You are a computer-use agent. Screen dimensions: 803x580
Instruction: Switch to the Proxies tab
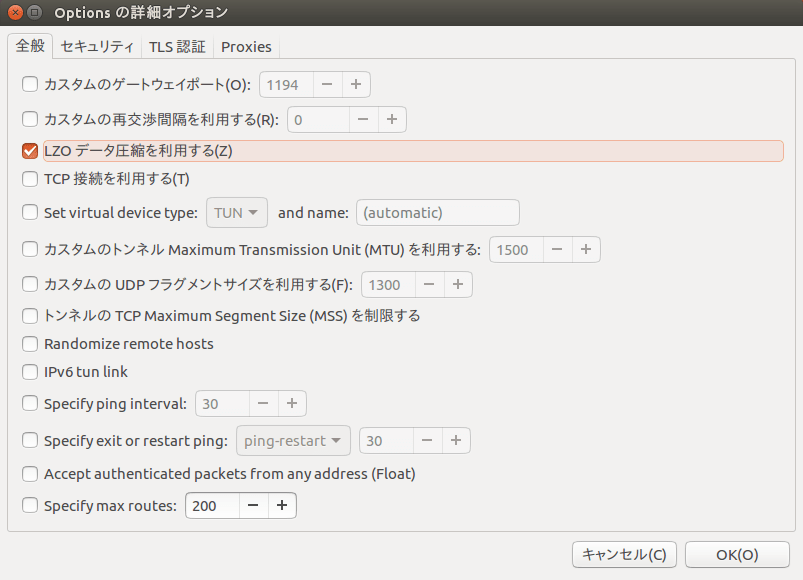pos(245,46)
